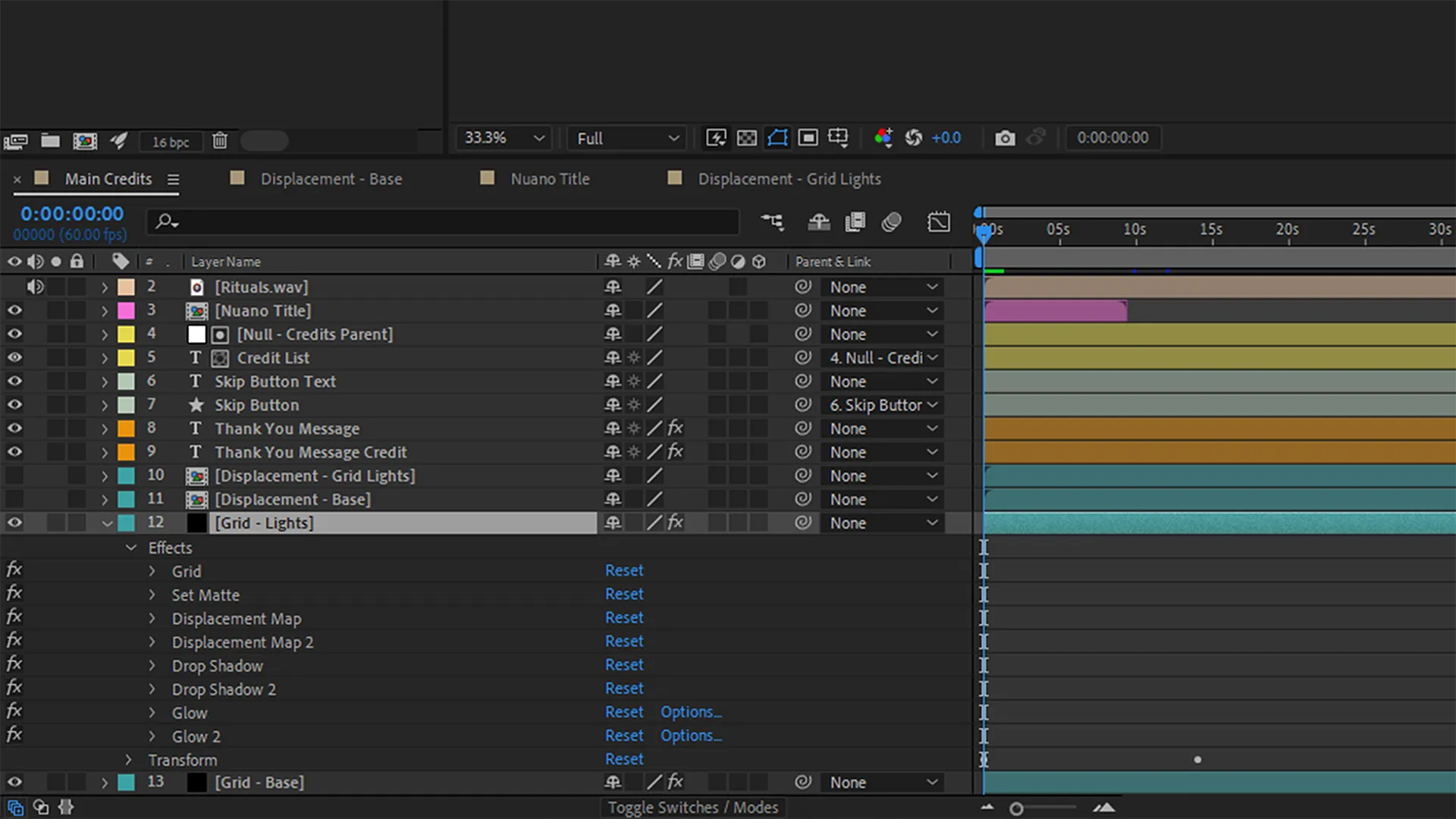The image size is (1456, 819).
Task: Click pick whip for Thank You Message layer
Action: [x=803, y=428]
